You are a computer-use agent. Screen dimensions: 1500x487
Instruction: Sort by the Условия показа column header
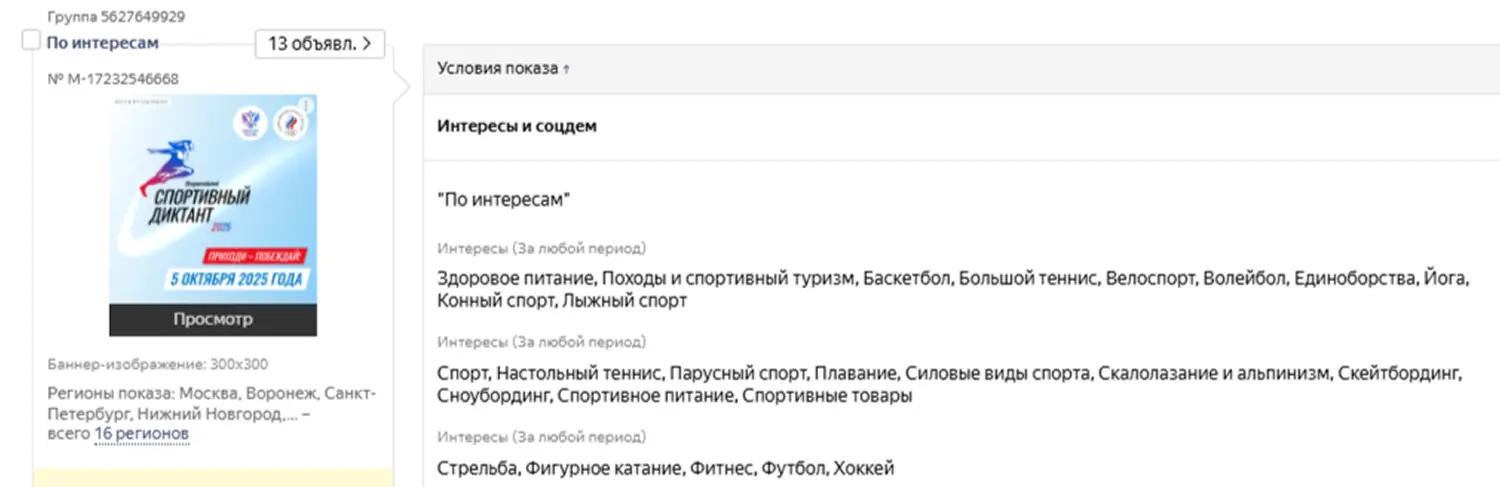pyautogui.click(x=497, y=68)
